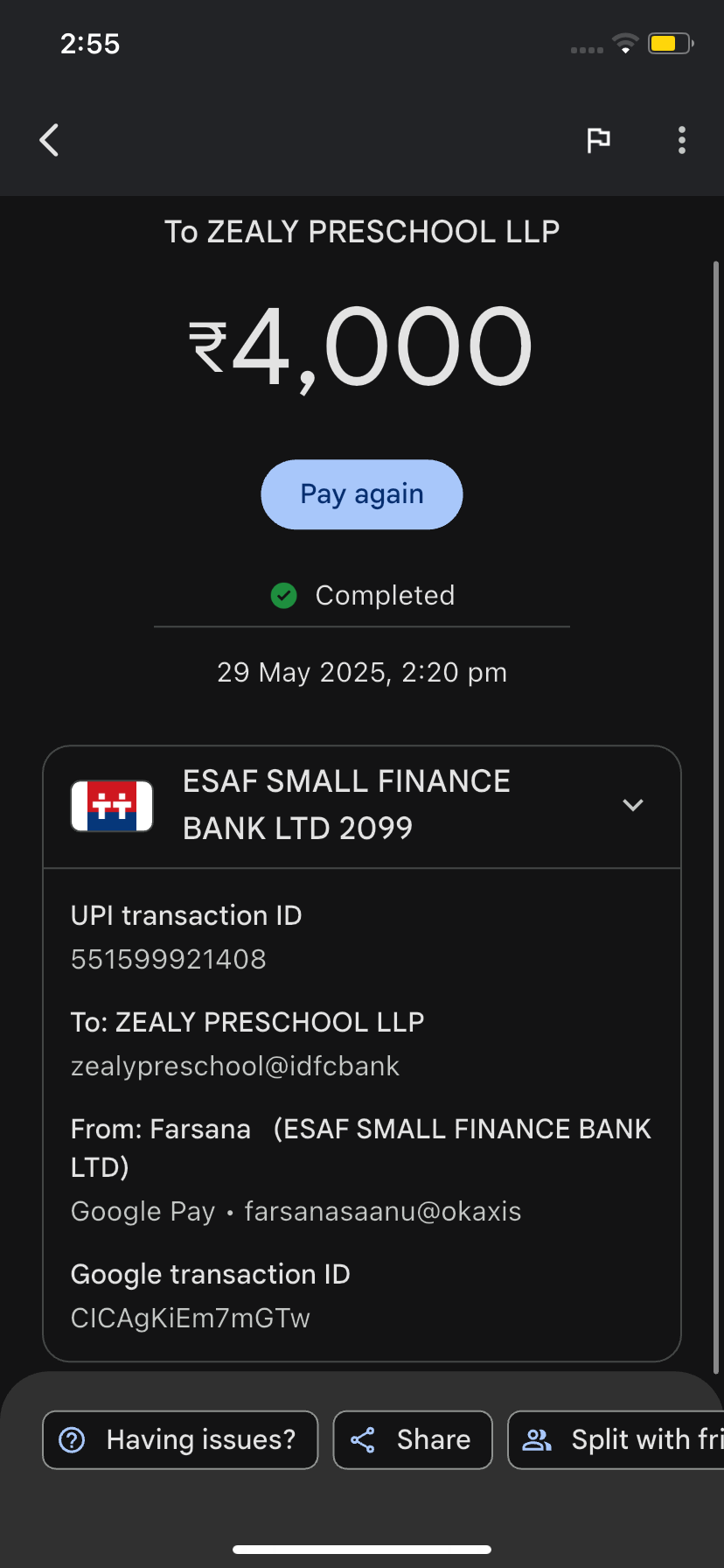Screen dimensions: 724x1568
Task: Tap the Having issues? button
Action: pos(180,1439)
